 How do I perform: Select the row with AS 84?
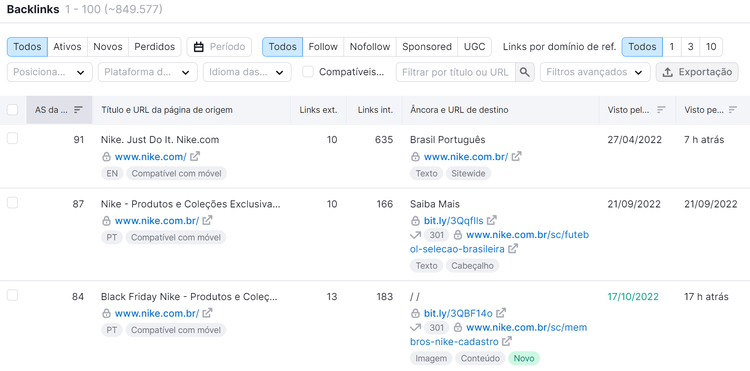click(x=12, y=295)
